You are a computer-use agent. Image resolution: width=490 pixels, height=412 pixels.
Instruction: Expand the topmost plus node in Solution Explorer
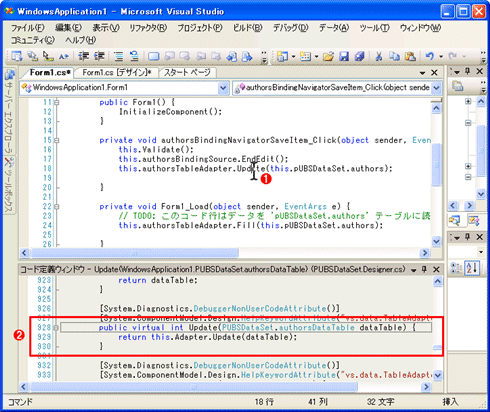tap(468, 101)
